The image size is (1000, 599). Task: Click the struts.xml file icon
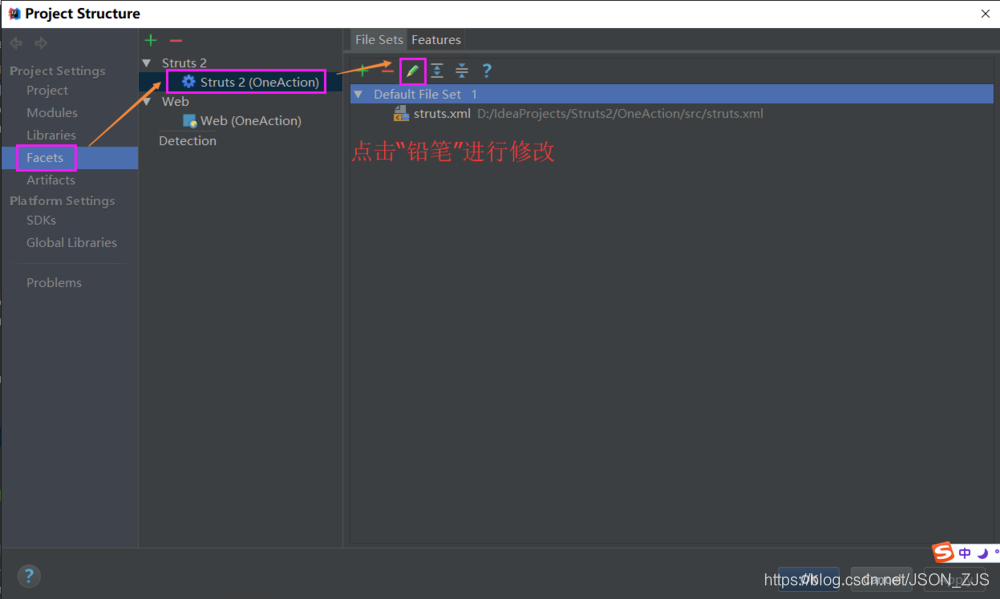pyautogui.click(x=401, y=114)
